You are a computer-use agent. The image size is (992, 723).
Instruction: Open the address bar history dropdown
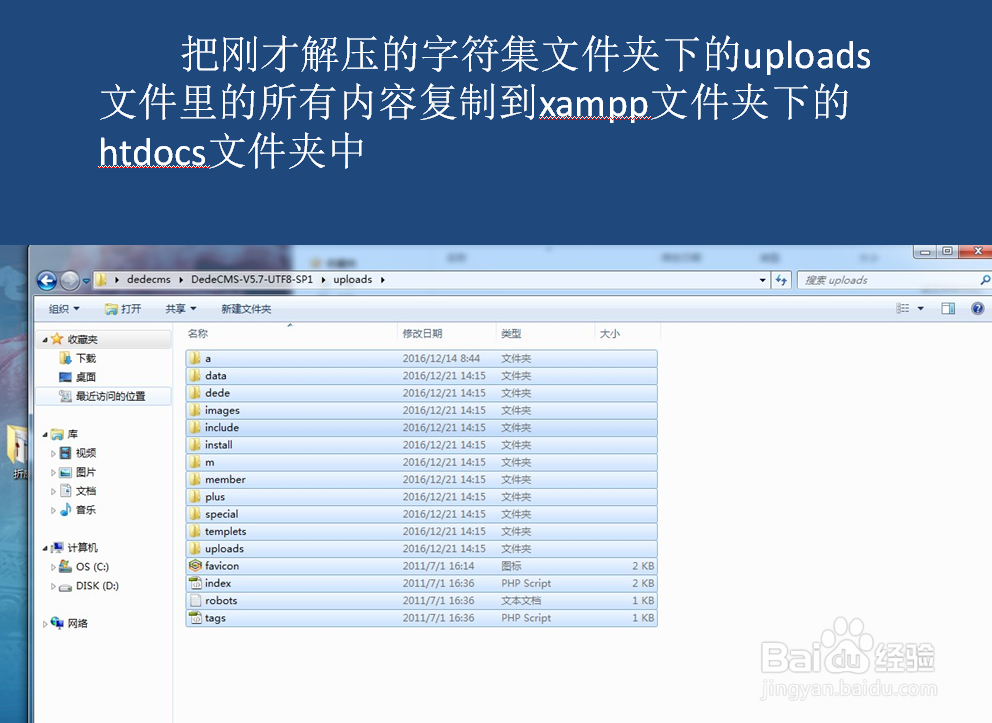pyautogui.click(x=762, y=280)
